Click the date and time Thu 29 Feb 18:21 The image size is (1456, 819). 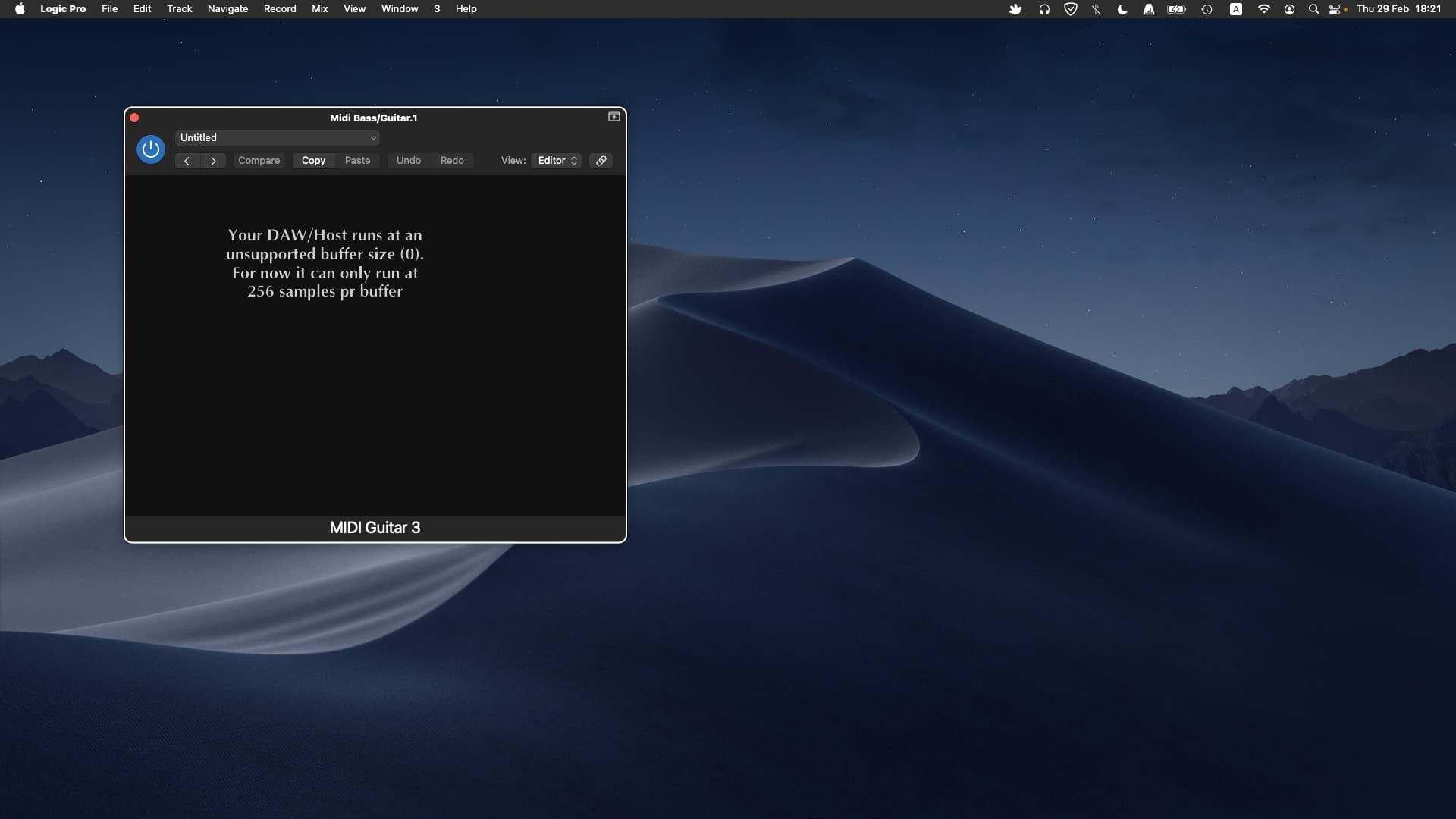pos(1398,9)
